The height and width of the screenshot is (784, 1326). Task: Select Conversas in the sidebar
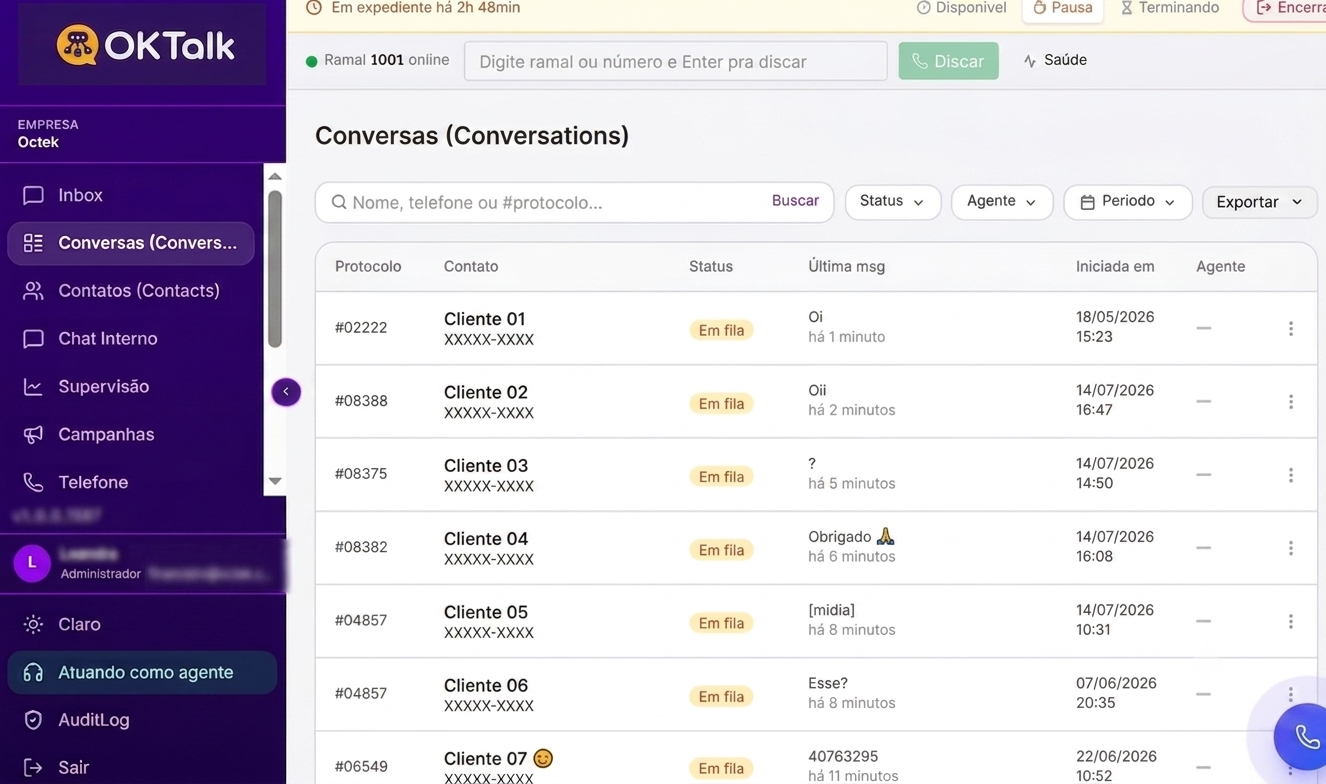(130, 243)
